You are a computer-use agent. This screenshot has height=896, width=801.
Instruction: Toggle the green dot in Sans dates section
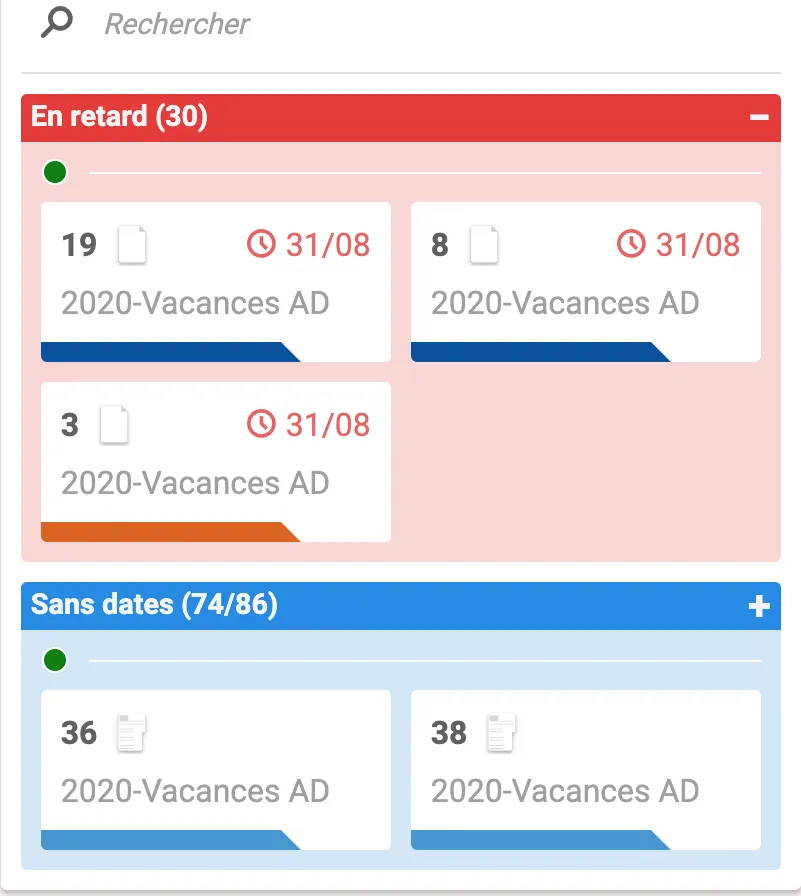tap(55, 660)
